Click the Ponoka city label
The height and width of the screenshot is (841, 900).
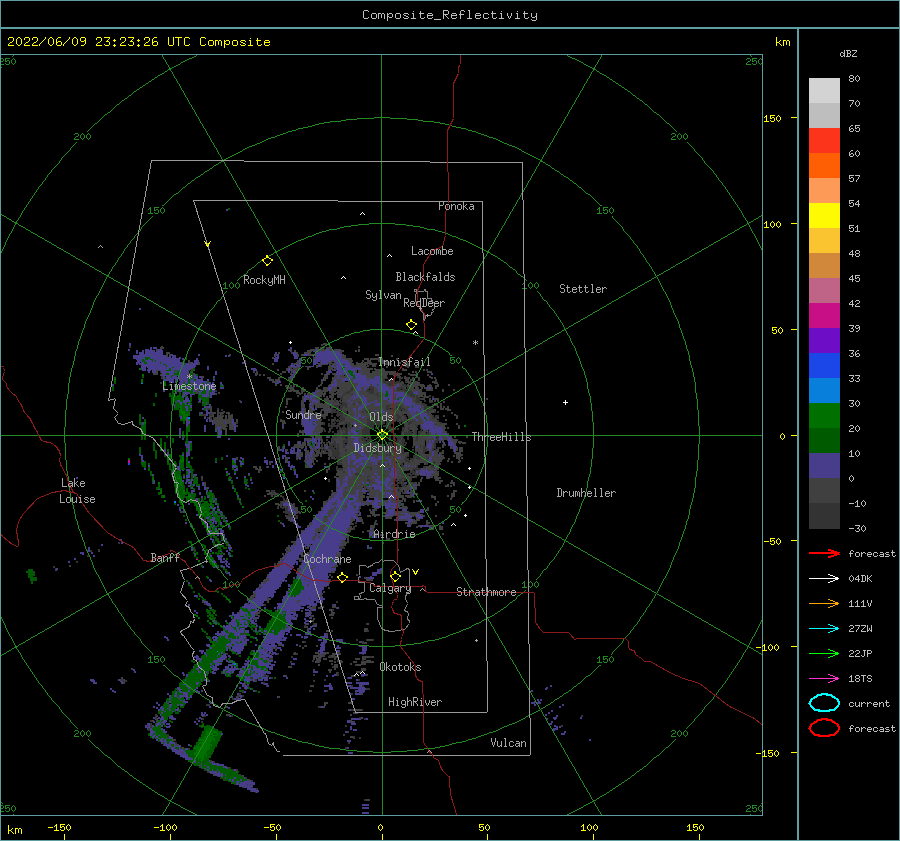[456, 206]
